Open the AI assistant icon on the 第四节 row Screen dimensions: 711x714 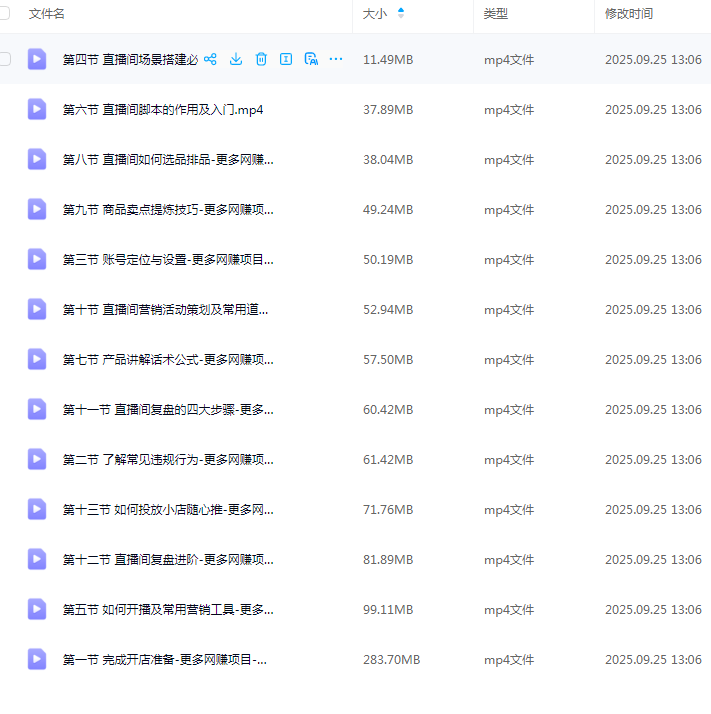coord(311,59)
